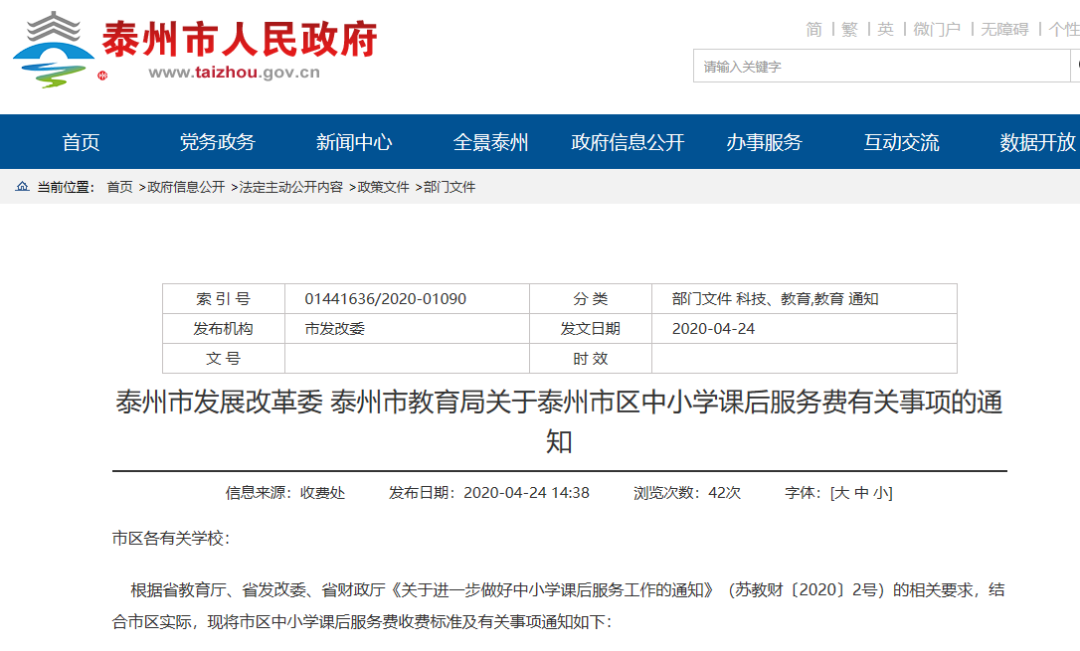Click the 政策文件 breadcrumb link
Screen dimensions: 1080x651
coord(383,187)
